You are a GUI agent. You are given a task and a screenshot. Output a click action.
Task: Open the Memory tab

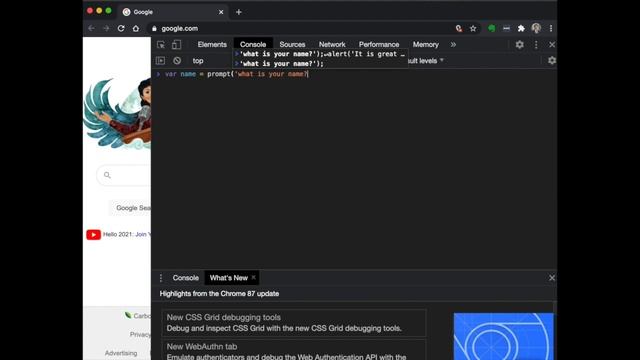tap(425, 44)
